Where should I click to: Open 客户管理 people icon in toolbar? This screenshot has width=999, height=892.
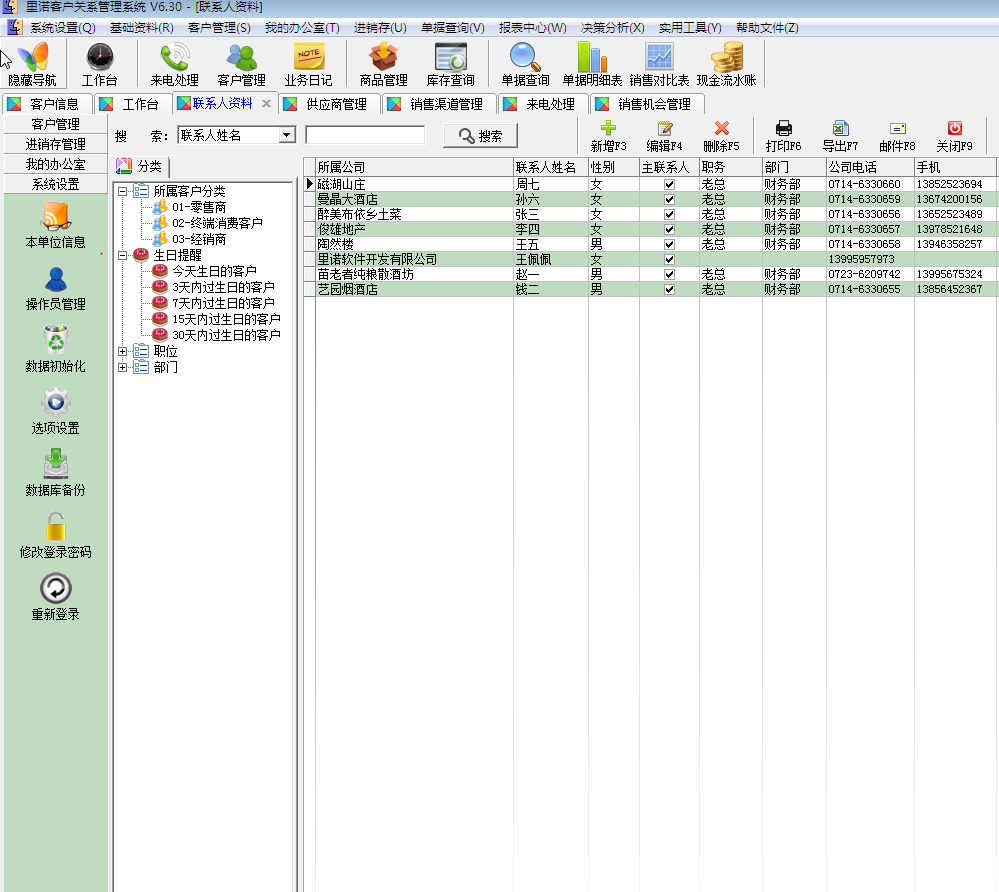point(241,64)
